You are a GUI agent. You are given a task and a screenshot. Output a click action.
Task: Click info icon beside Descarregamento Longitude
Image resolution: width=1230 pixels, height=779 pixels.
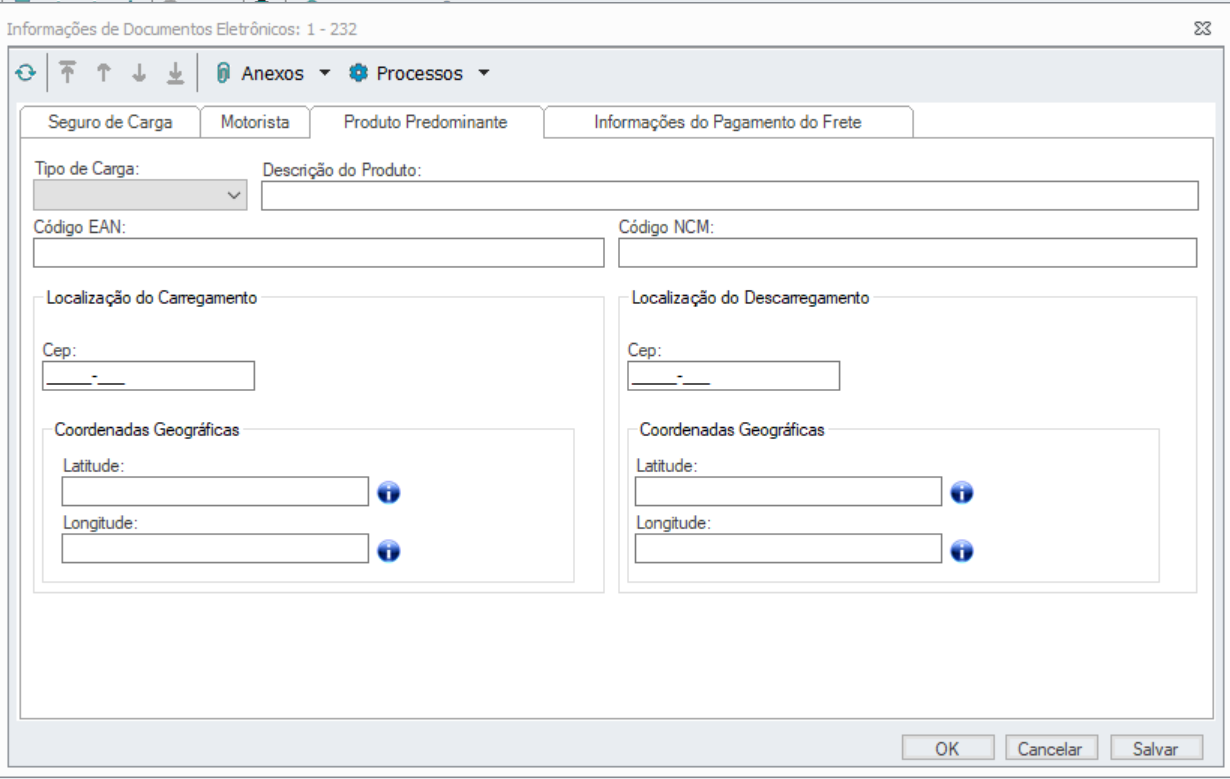[962, 551]
